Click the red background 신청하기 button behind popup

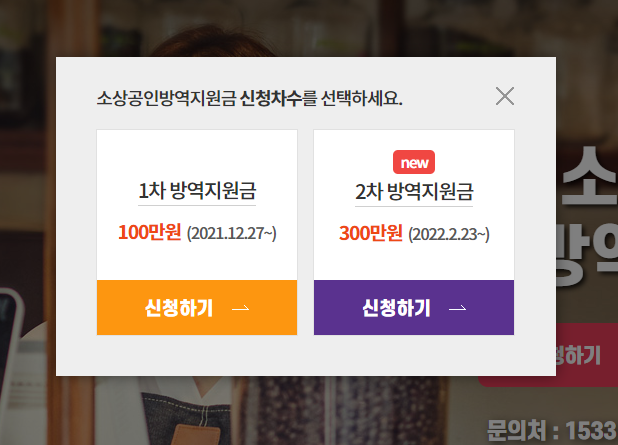click(586, 355)
